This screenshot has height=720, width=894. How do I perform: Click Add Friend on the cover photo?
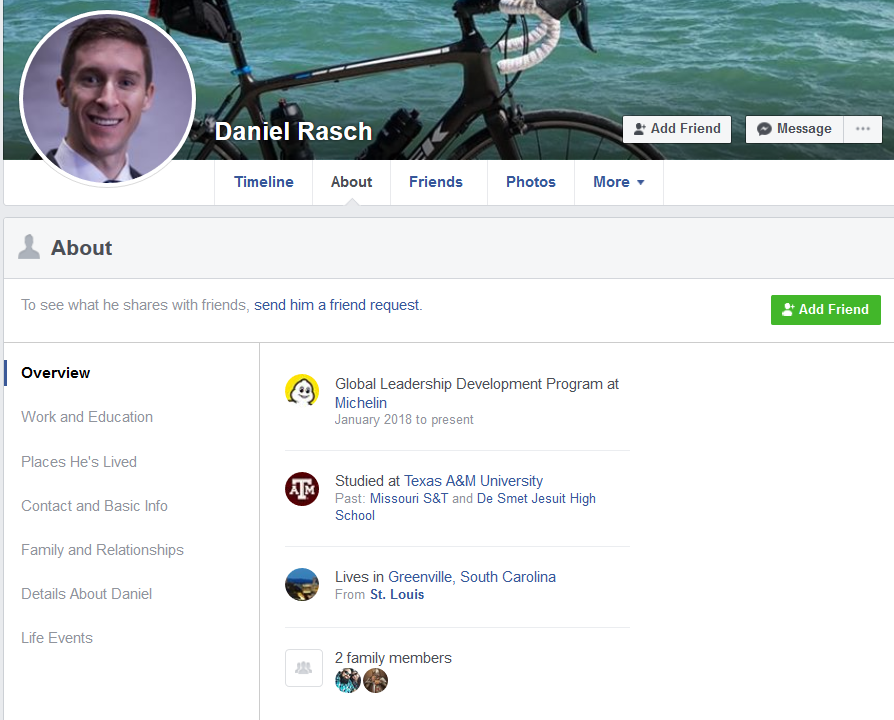tap(677, 129)
